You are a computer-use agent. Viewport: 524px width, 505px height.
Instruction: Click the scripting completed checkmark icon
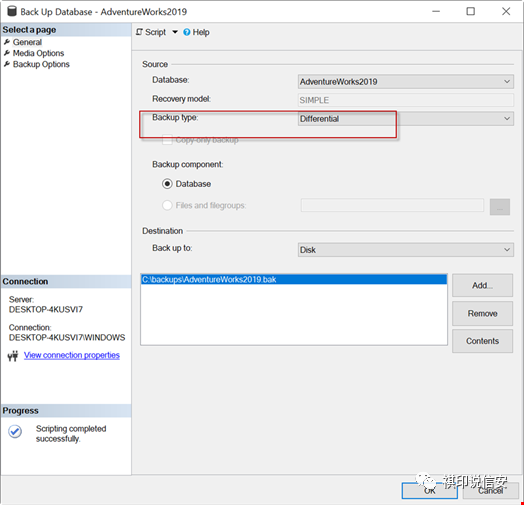click(x=15, y=431)
